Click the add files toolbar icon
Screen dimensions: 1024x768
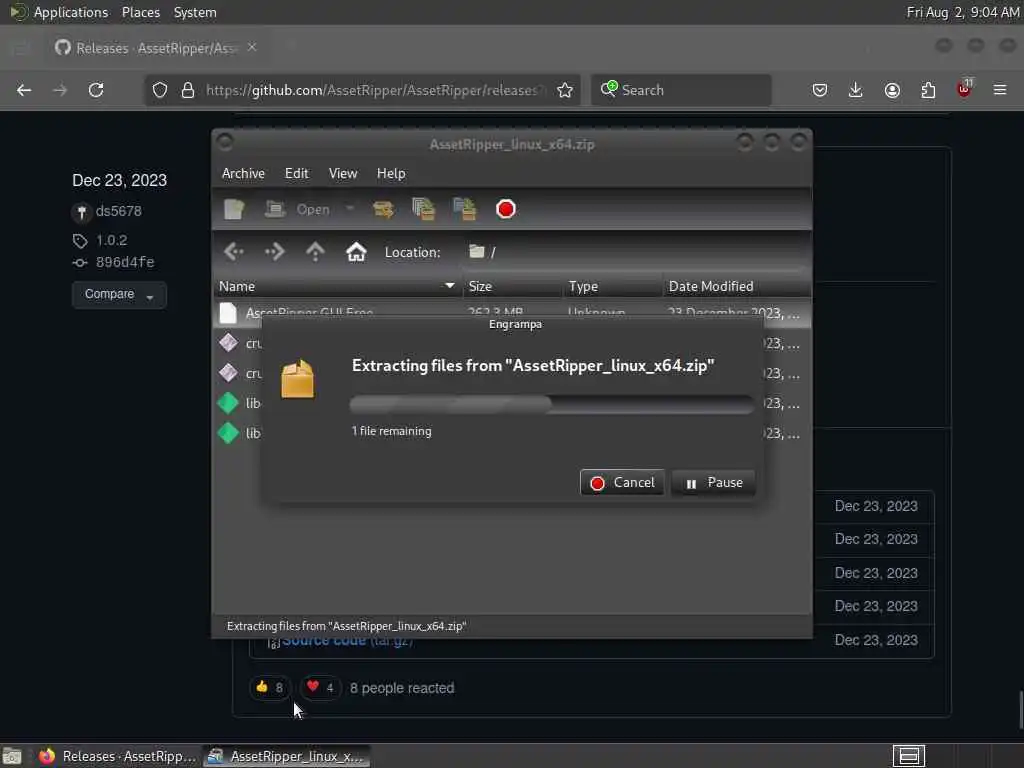pyautogui.click(x=423, y=209)
